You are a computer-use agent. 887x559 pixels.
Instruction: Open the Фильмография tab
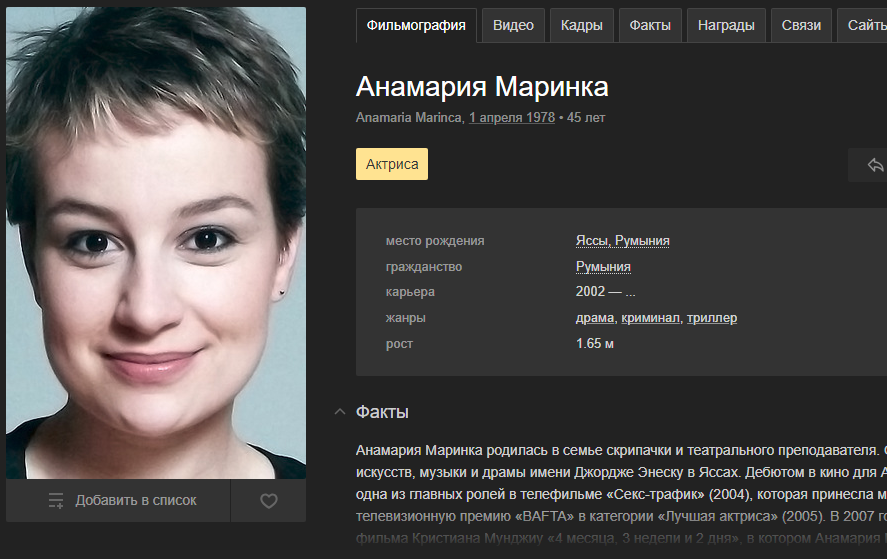416,25
